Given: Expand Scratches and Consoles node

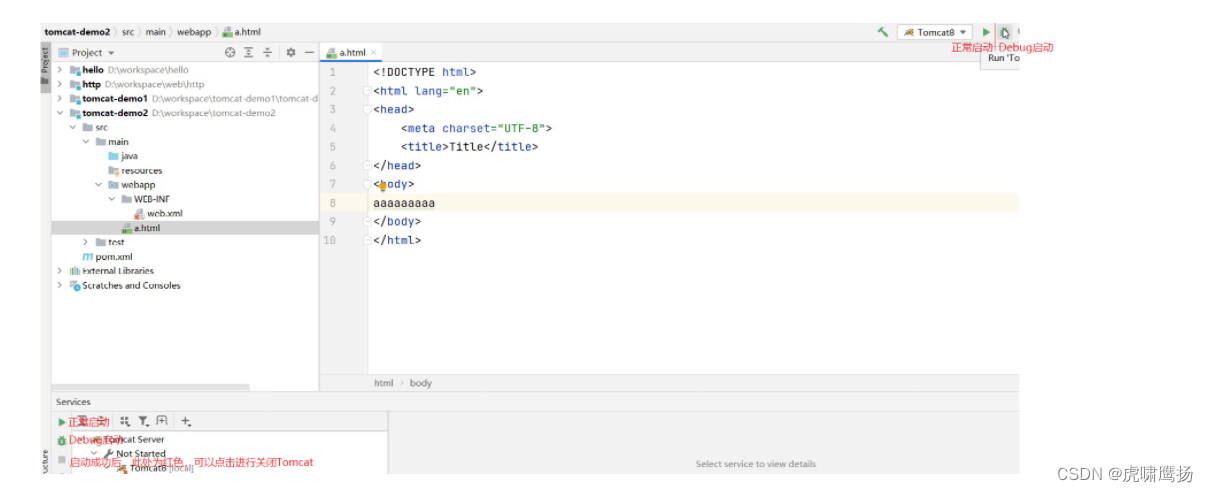Looking at the screenshot, I should pyautogui.click(x=61, y=285).
